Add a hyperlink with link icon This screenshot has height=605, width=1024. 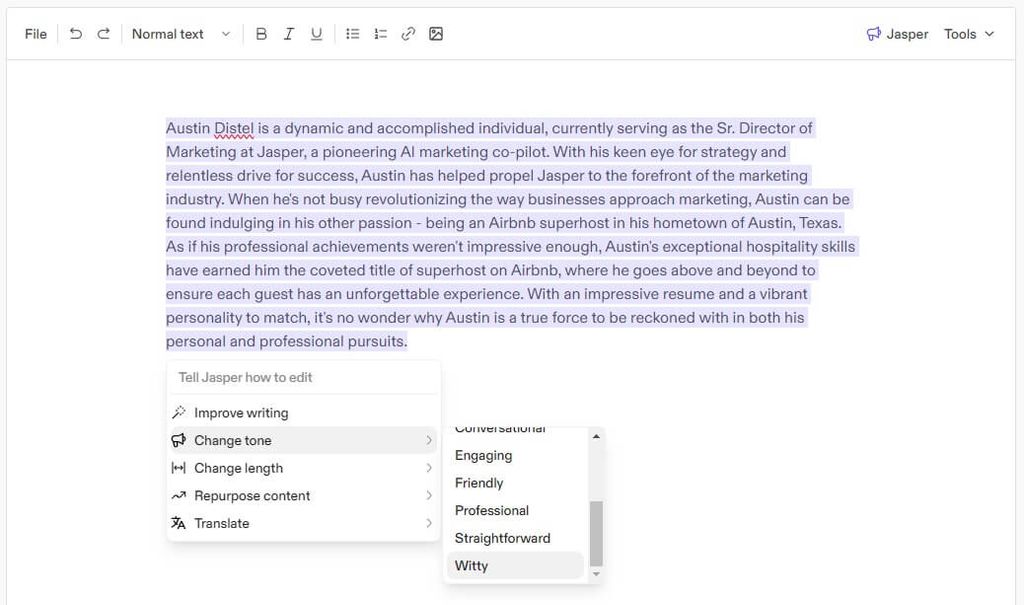[408, 34]
